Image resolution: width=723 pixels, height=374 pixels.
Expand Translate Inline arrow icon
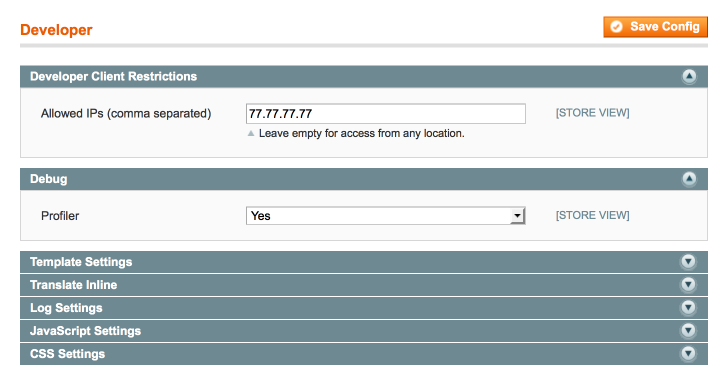pyautogui.click(x=688, y=285)
